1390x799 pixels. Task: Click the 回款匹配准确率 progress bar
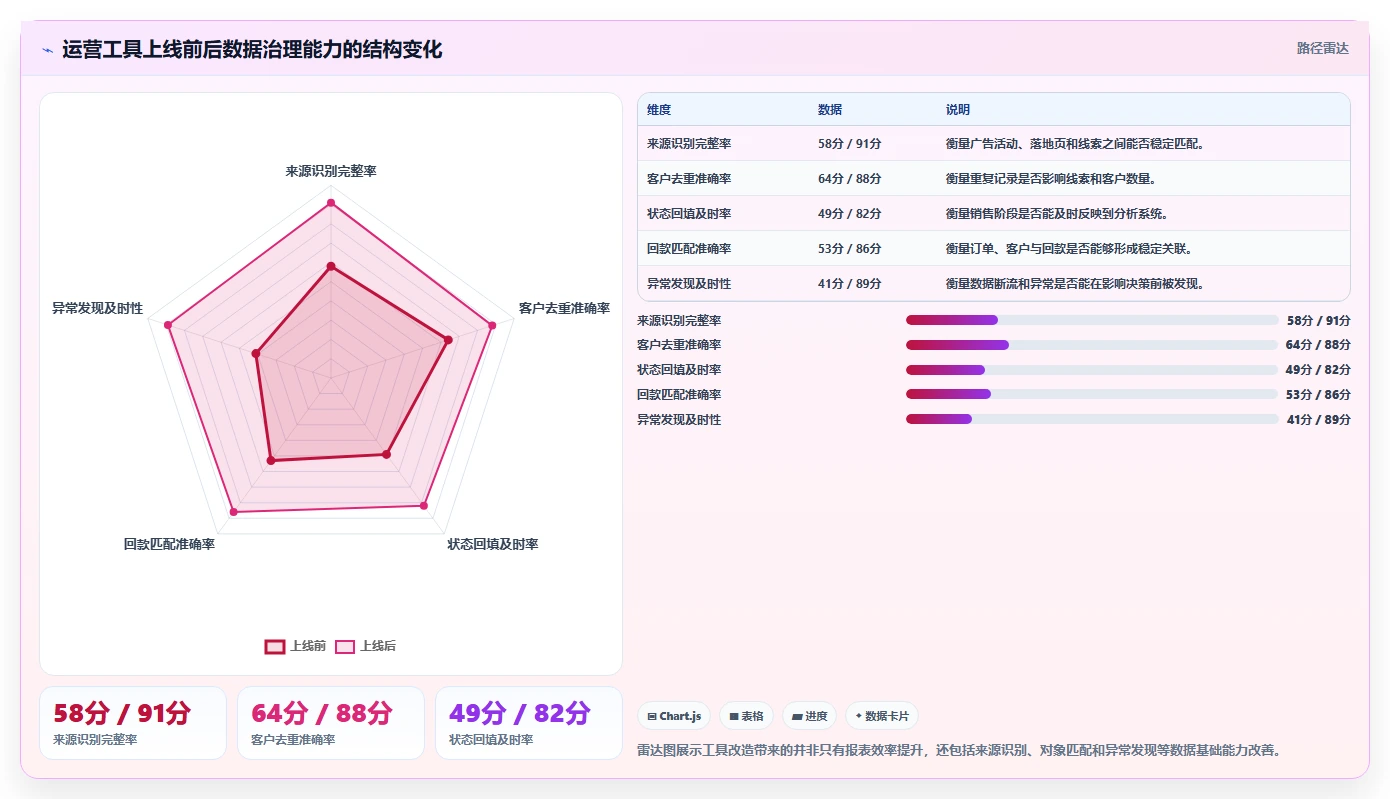[x=1092, y=395]
